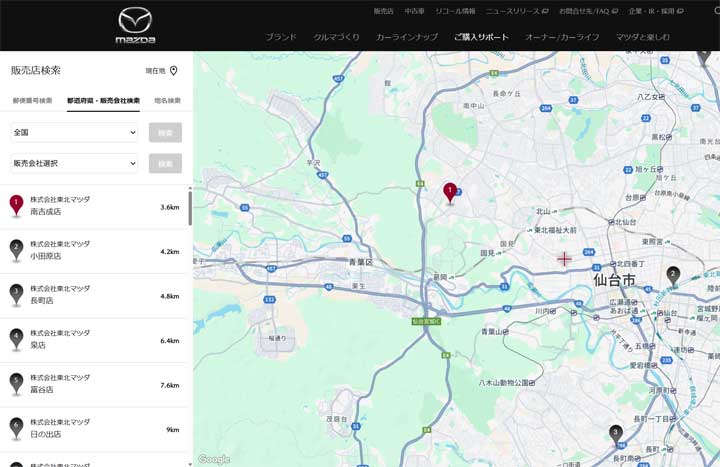The height and width of the screenshot is (467, 720).
Task: Click the 7.6km distance value
Action: click(x=170, y=385)
